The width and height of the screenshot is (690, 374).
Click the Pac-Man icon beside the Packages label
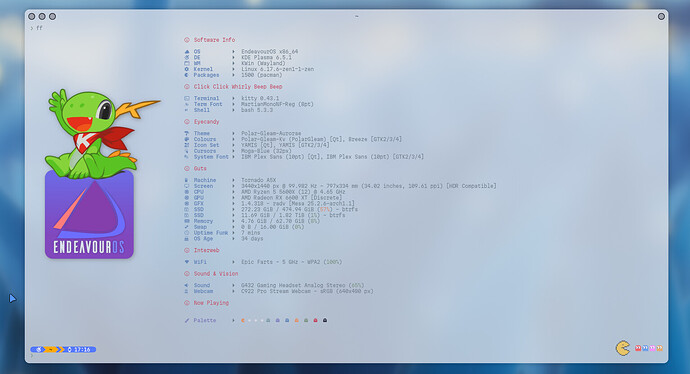[x=187, y=75]
